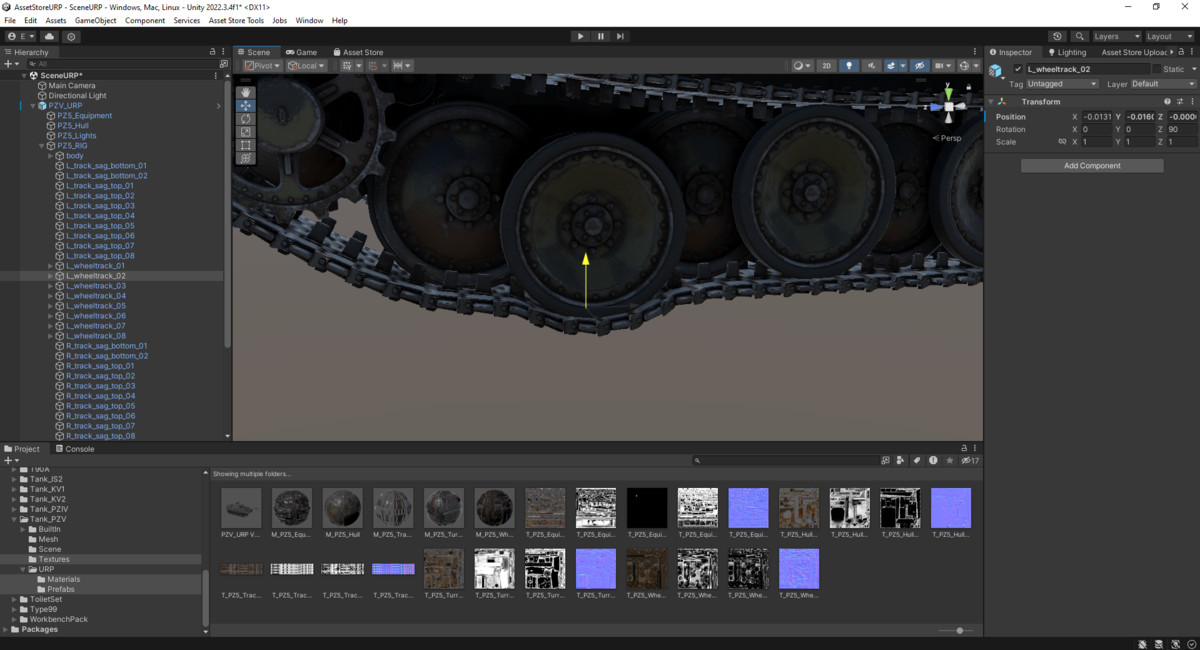Select the Move tool in scene
The height and width of the screenshot is (650, 1200).
click(x=246, y=105)
